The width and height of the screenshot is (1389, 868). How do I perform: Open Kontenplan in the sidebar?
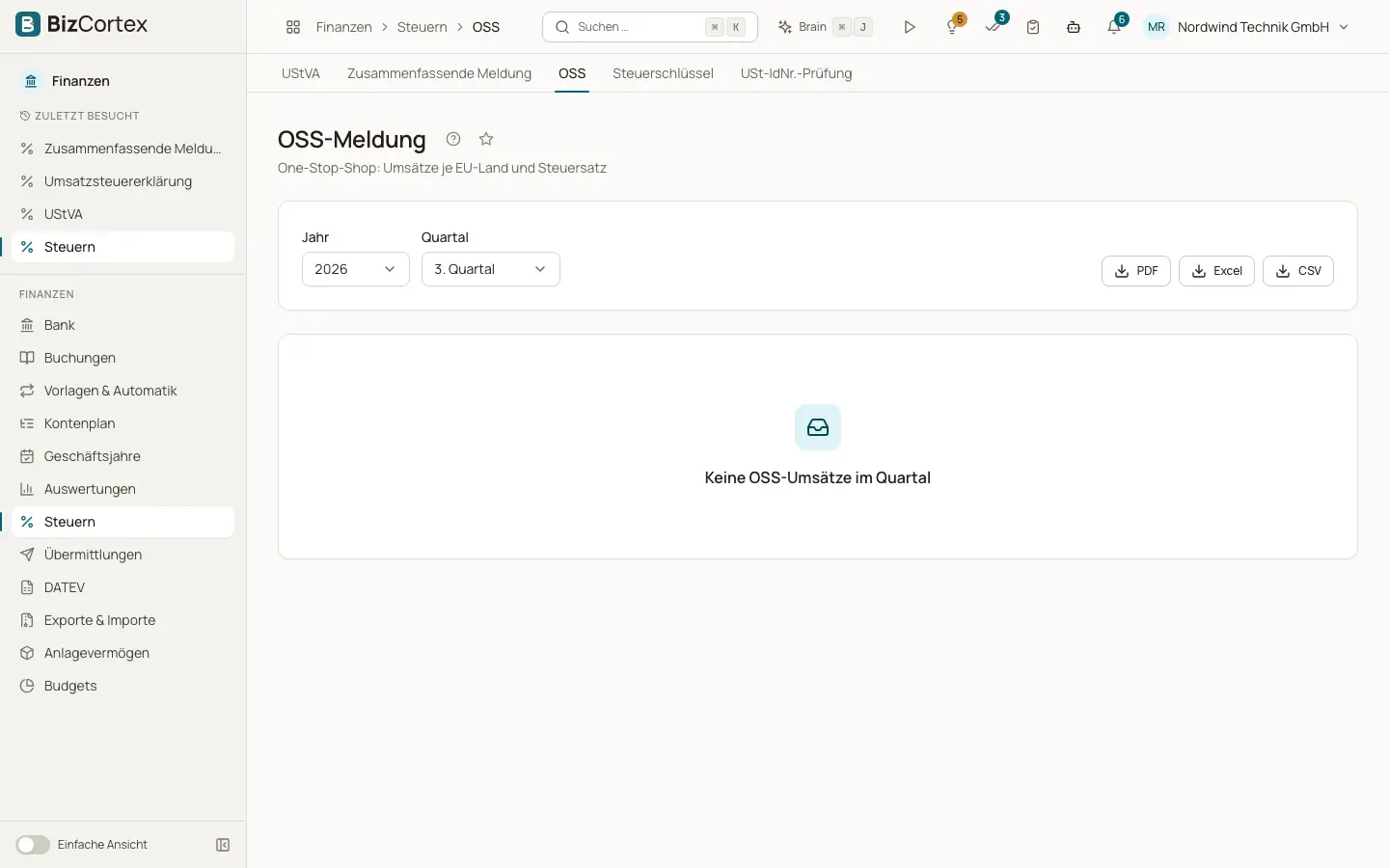tap(123, 423)
